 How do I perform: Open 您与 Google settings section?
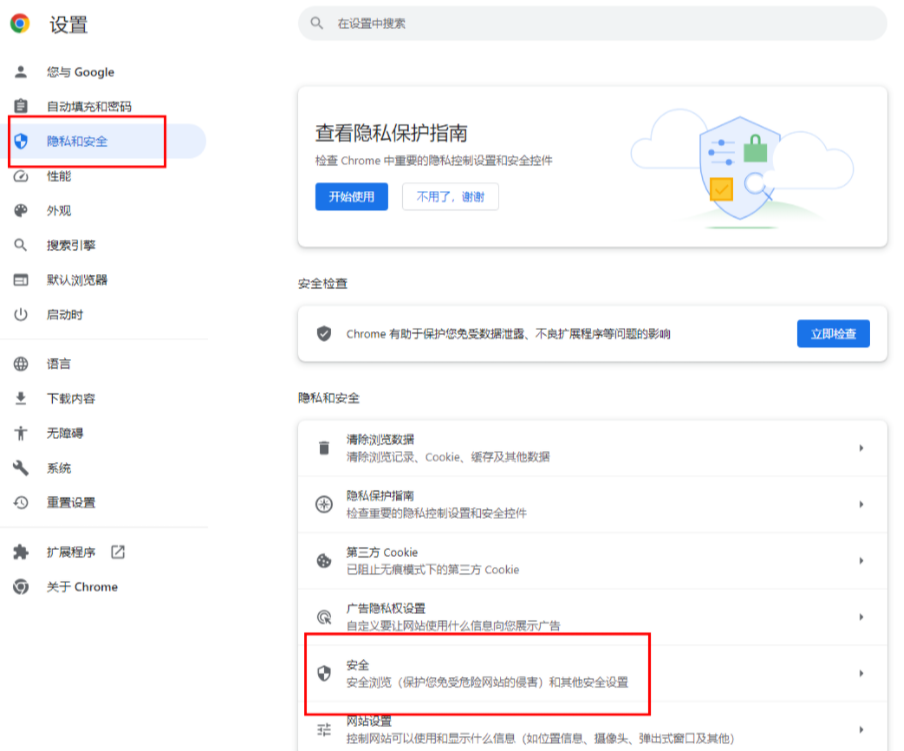coord(81,72)
